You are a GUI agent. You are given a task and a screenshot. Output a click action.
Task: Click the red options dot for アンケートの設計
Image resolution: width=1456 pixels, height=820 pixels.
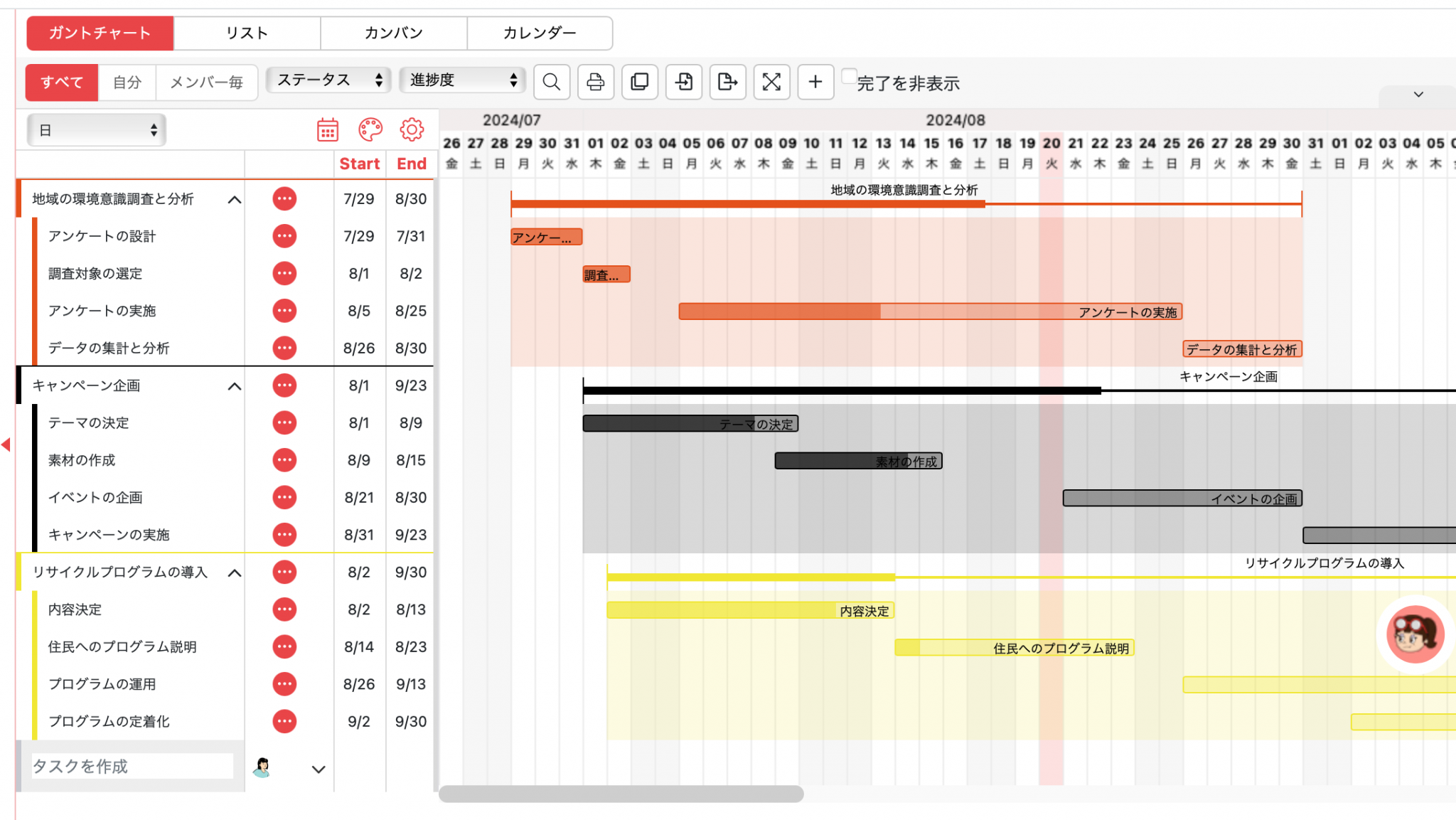tap(284, 236)
